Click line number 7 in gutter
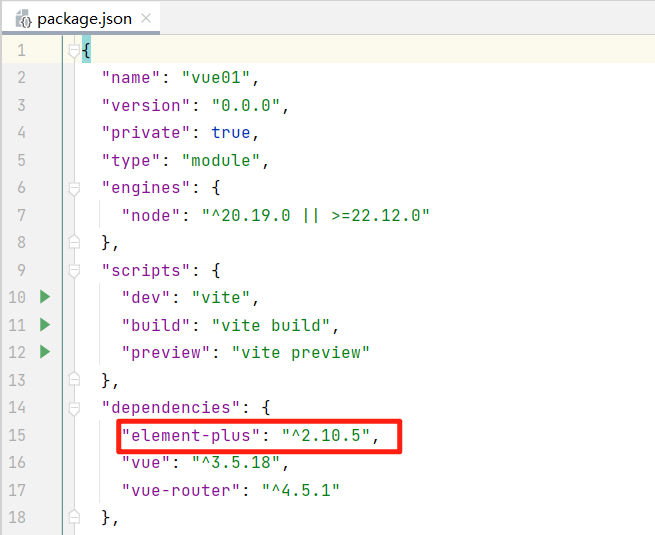655x535 pixels. [x=21, y=216]
